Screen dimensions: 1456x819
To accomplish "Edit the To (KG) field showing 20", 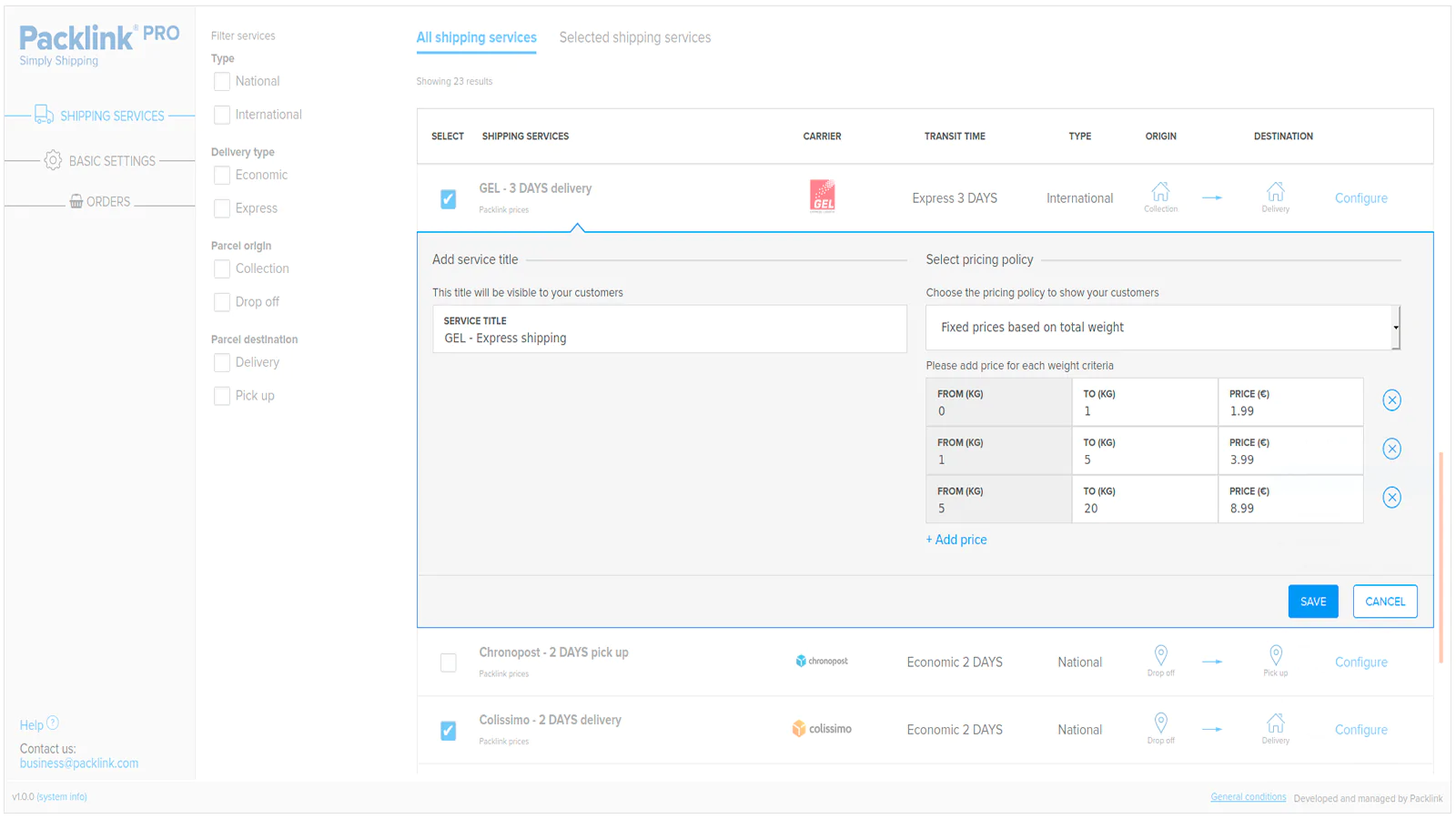I will (x=1145, y=500).
